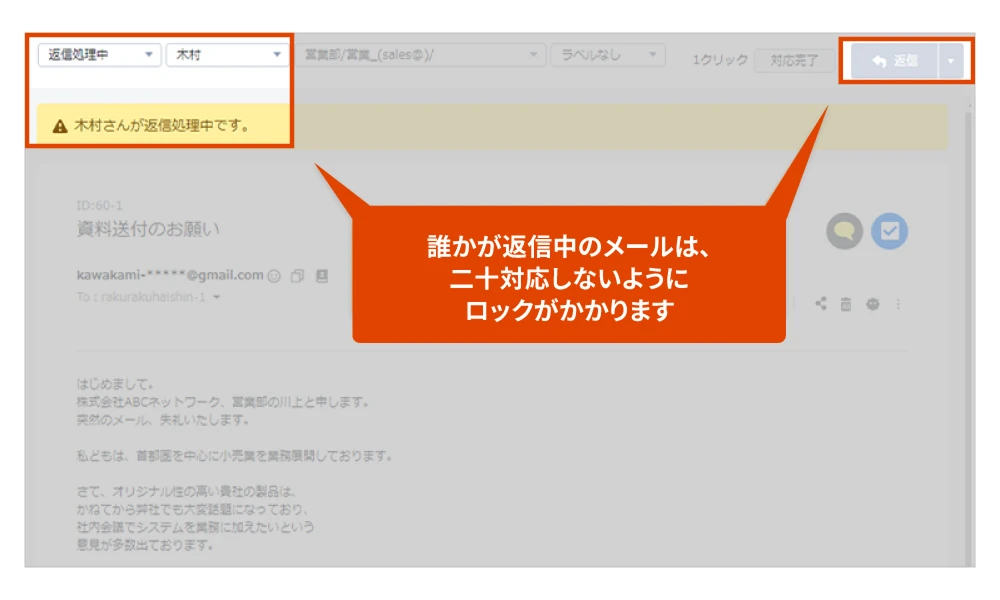Image resolution: width=1000 pixels, height=600 pixels.
Task: Open the three-dot more options menu
Action: tap(898, 304)
